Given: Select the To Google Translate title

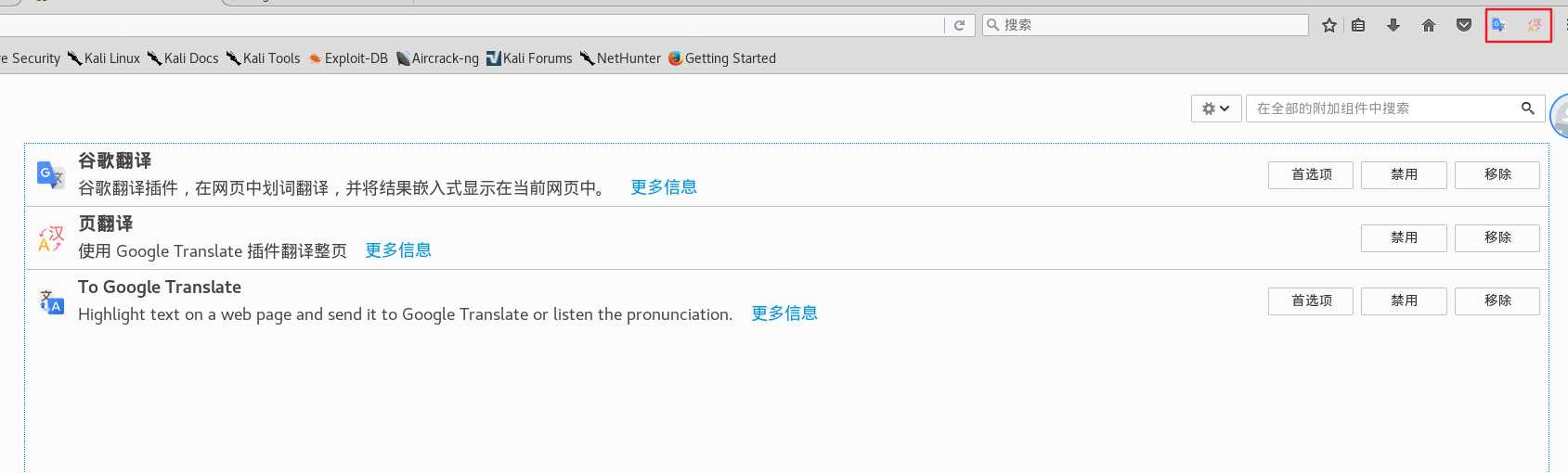Looking at the screenshot, I should 160,288.
